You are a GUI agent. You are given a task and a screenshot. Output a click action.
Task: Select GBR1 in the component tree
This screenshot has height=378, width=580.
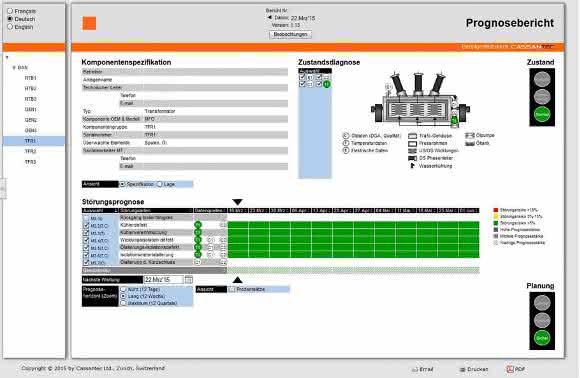[31, 109]
